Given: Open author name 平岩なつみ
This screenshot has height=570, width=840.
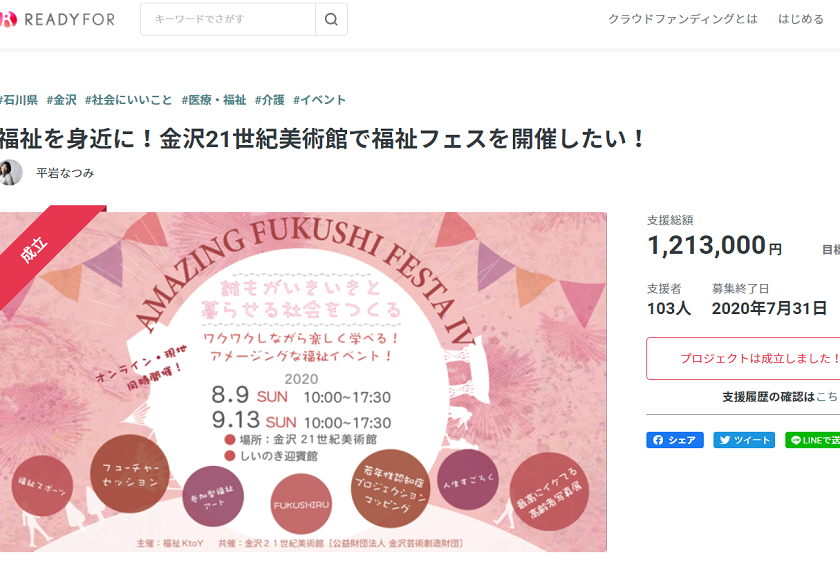Looking at the screenshot, I should point(65,173).
